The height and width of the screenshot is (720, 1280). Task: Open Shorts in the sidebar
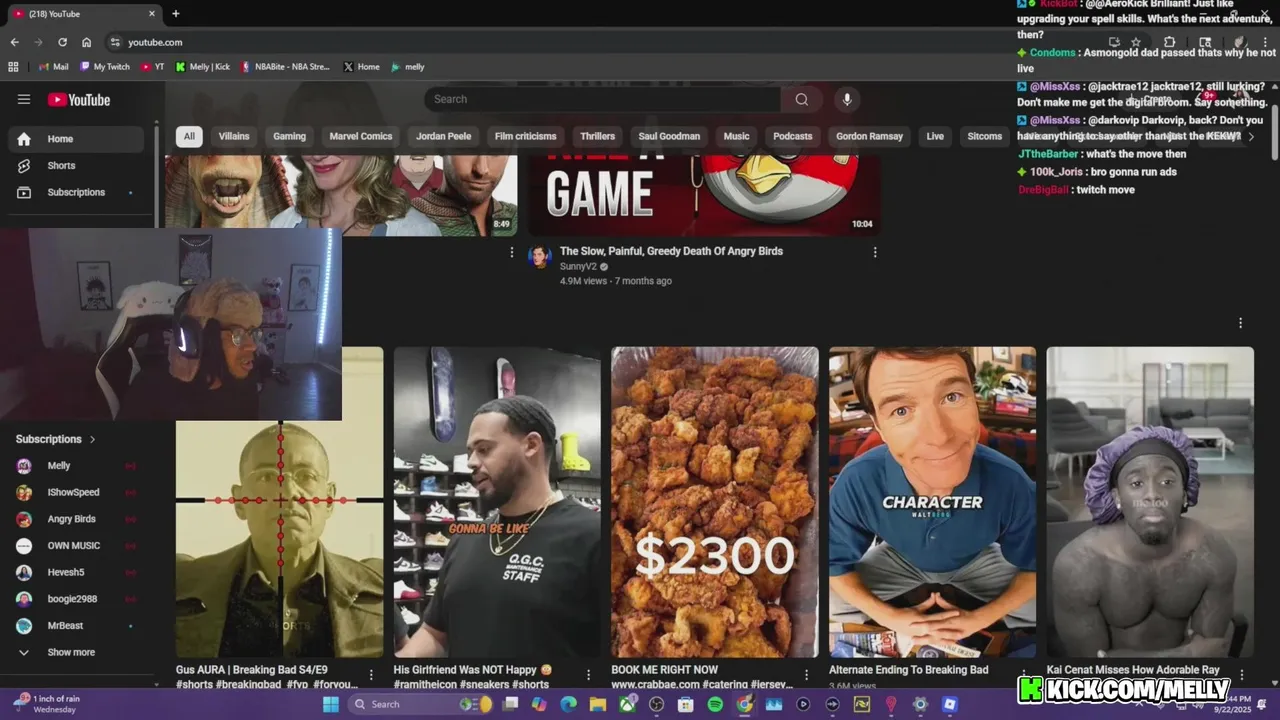76,165
